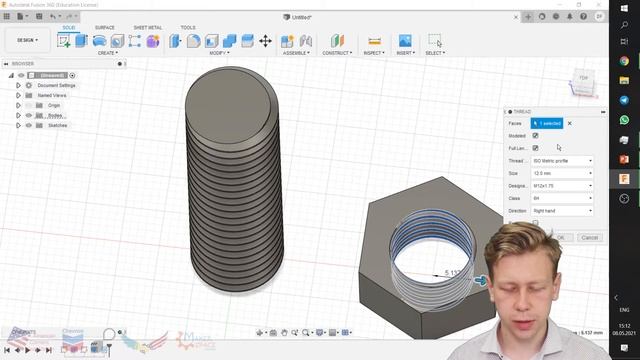Open the Designation dropdown M12x1.75
Viewport: 640px width, 360px height.
tap(562, 186)
